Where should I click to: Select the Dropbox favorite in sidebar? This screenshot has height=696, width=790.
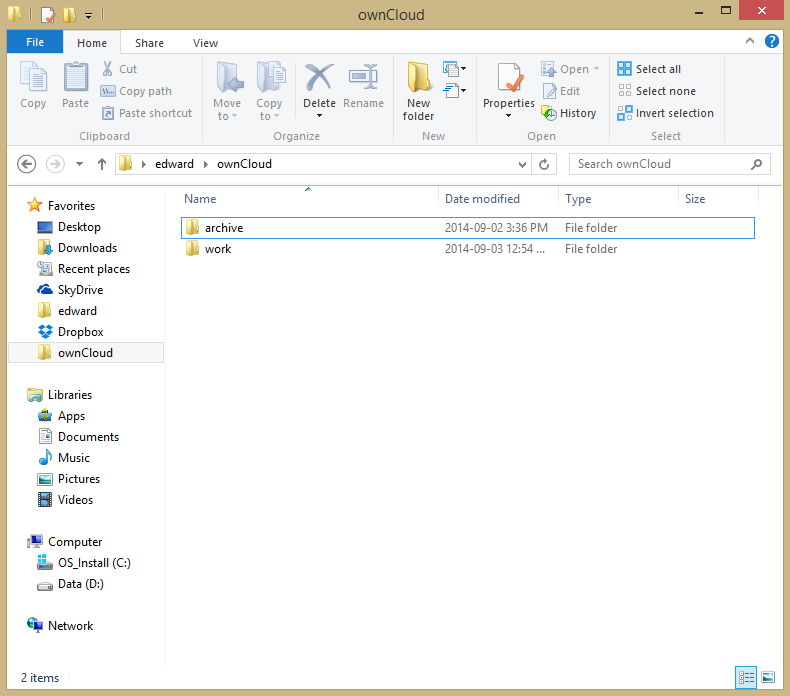(x=80, y=332)
